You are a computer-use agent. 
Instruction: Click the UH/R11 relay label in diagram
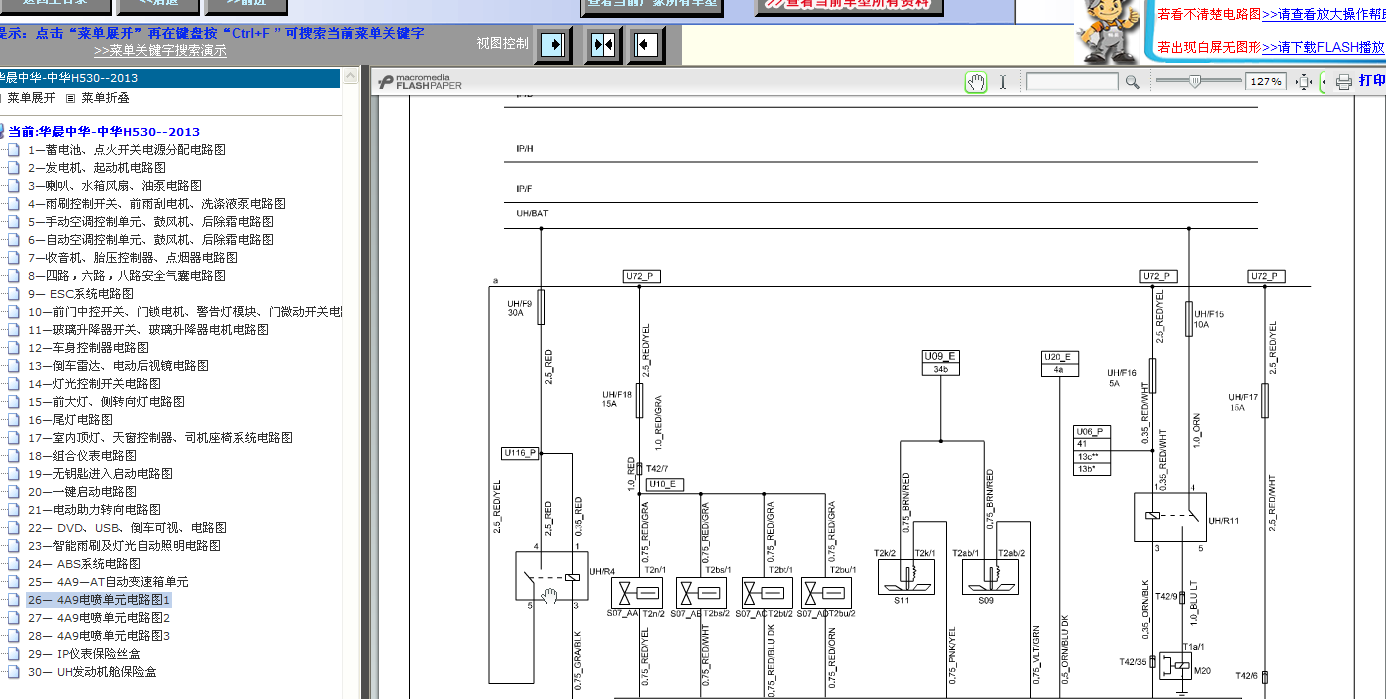1224,521
